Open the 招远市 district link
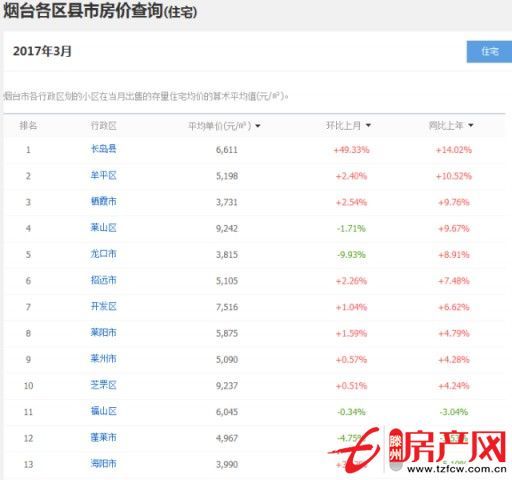Image resolution: width=512 pixels, height=480 pixels. tap(103, 280)
